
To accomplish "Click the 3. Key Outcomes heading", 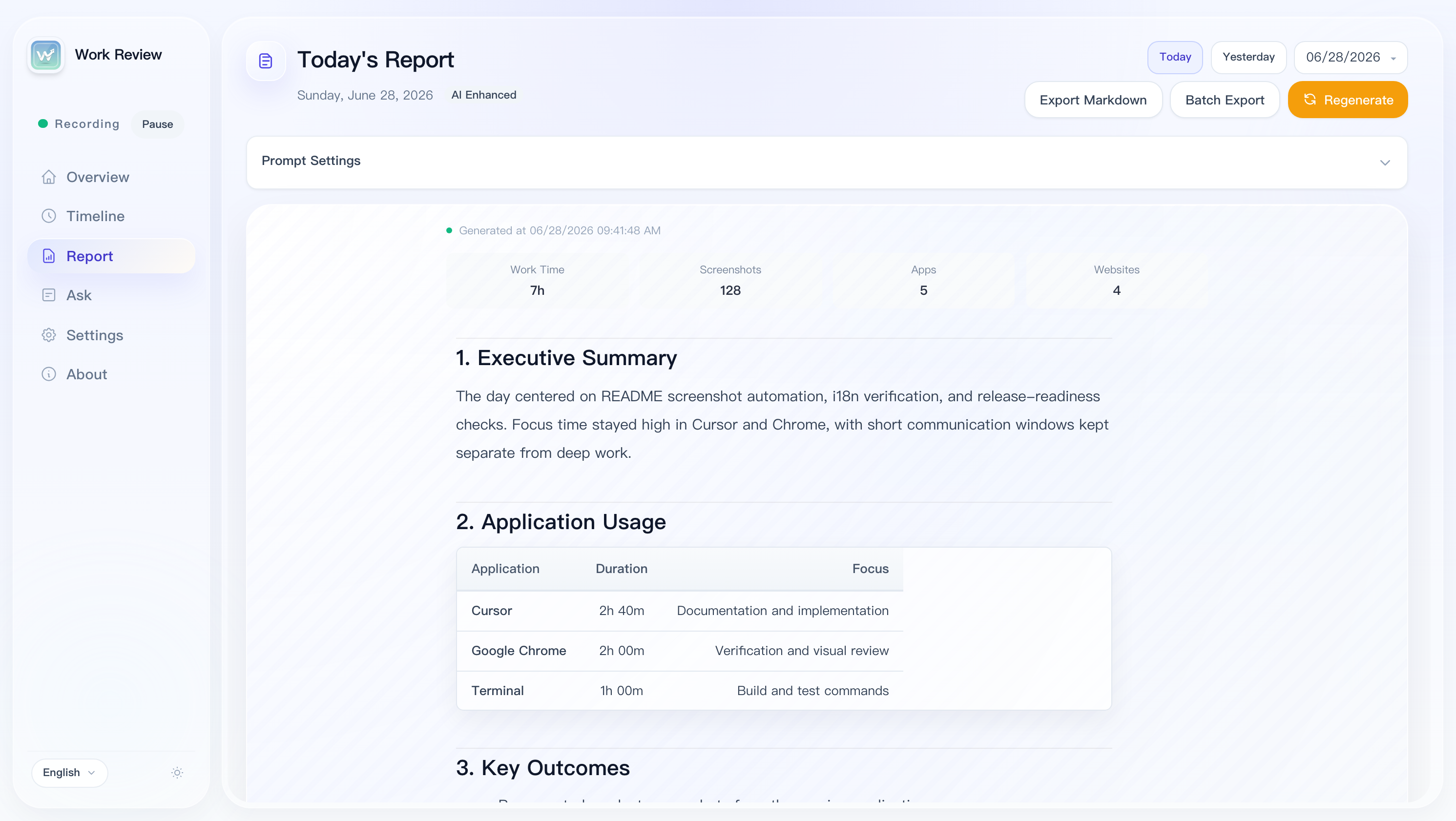I will click(x=542, y=768).
